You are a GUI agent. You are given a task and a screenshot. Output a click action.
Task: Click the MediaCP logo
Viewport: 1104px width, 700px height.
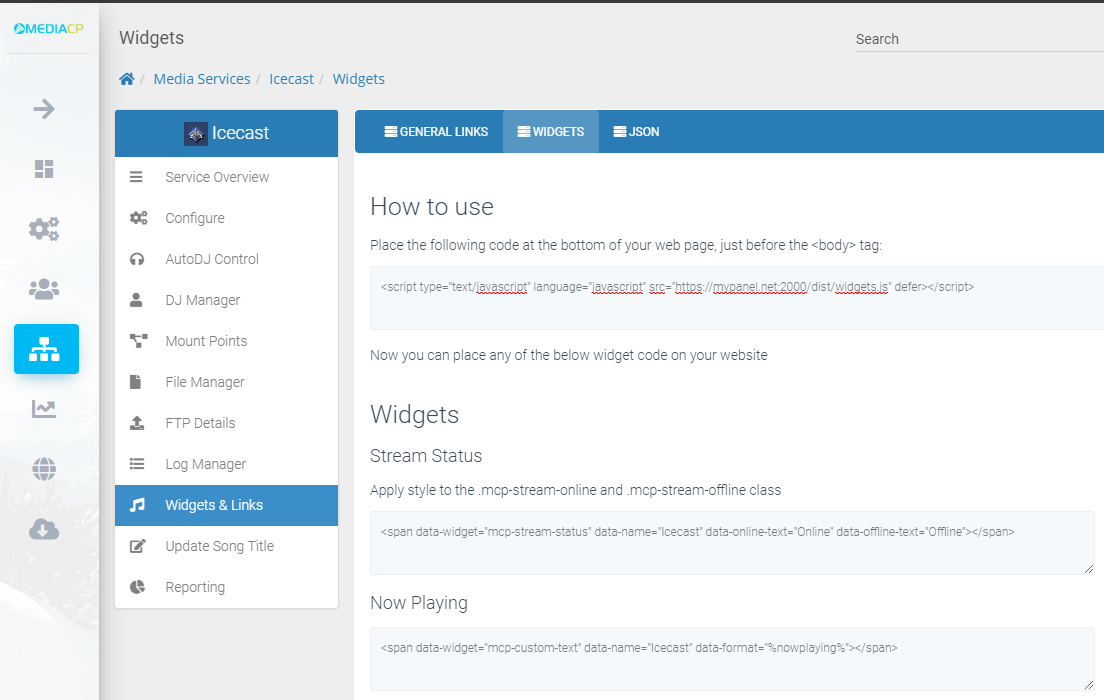(x=49, y=29)
